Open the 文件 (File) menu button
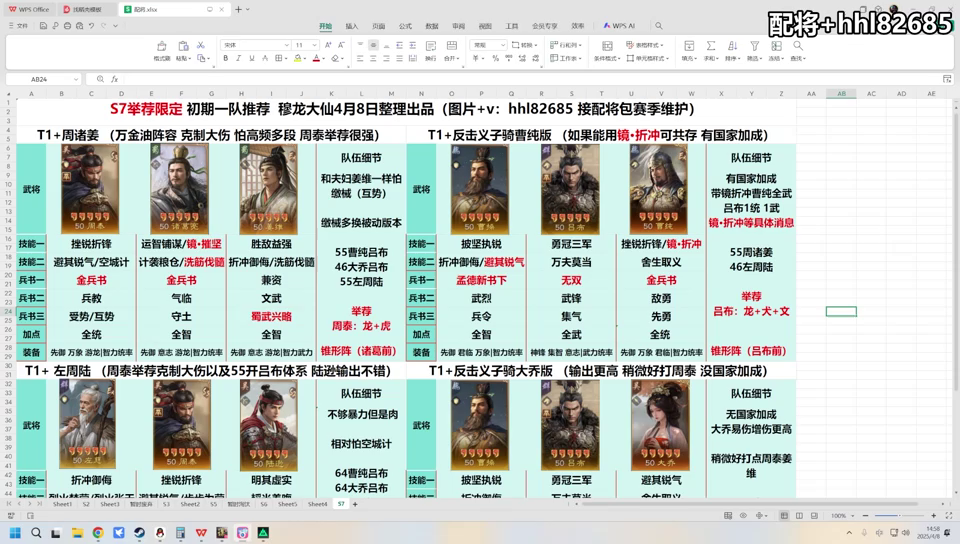 click(x=19, y=26)
